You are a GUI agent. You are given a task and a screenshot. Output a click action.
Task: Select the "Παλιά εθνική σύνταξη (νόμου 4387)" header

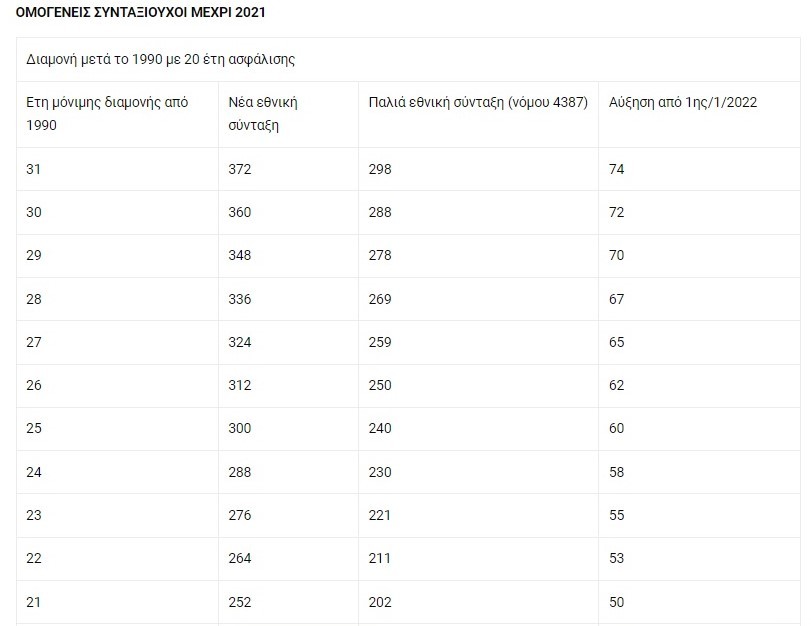pos(478,102)
